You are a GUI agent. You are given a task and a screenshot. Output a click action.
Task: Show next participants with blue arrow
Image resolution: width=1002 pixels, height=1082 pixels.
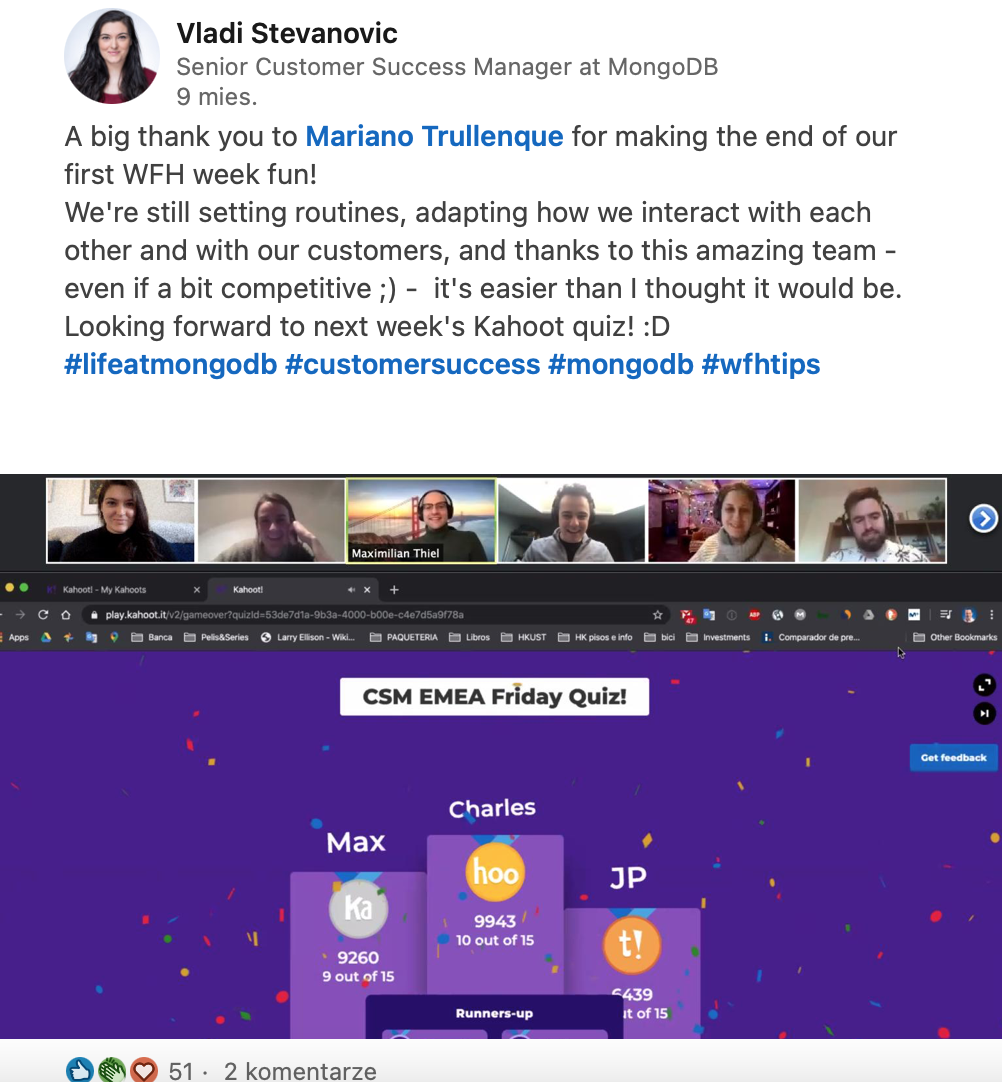pos(983,519)
